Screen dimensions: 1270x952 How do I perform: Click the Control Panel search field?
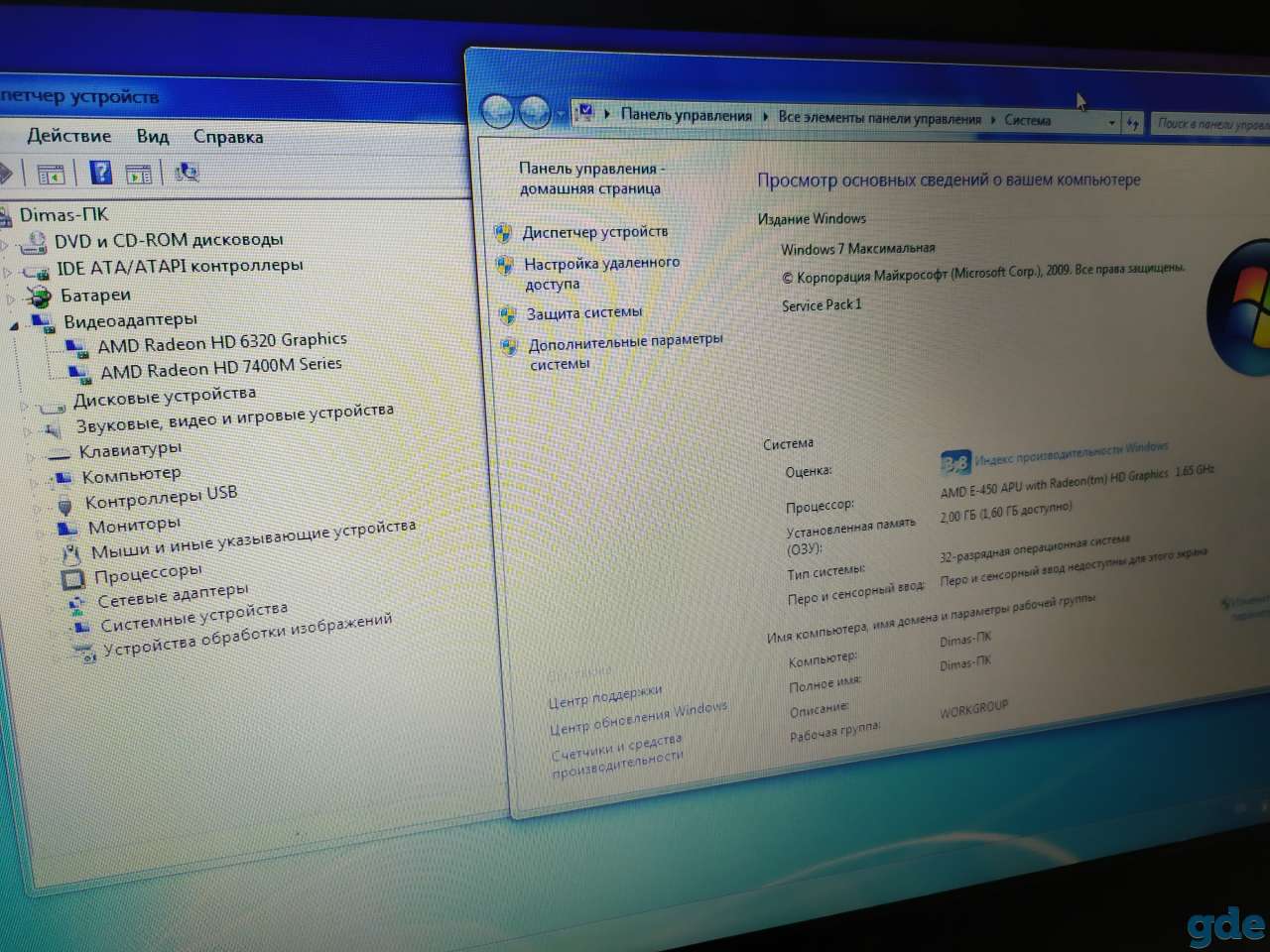tap(1210, 125)
